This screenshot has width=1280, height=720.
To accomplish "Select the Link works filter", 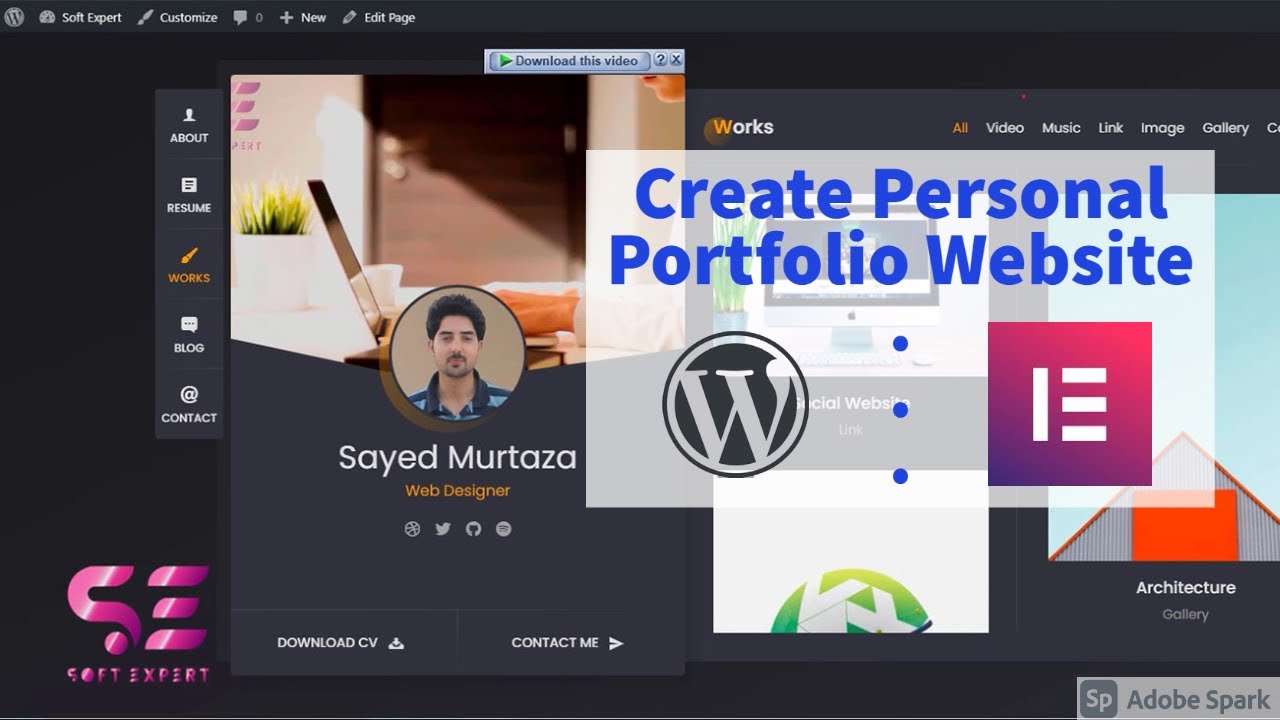I will point(1111,128).
